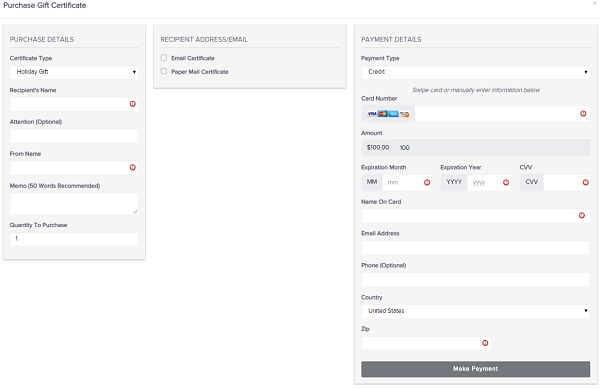Click the warning icon in Name On Card field

point(582,216)
